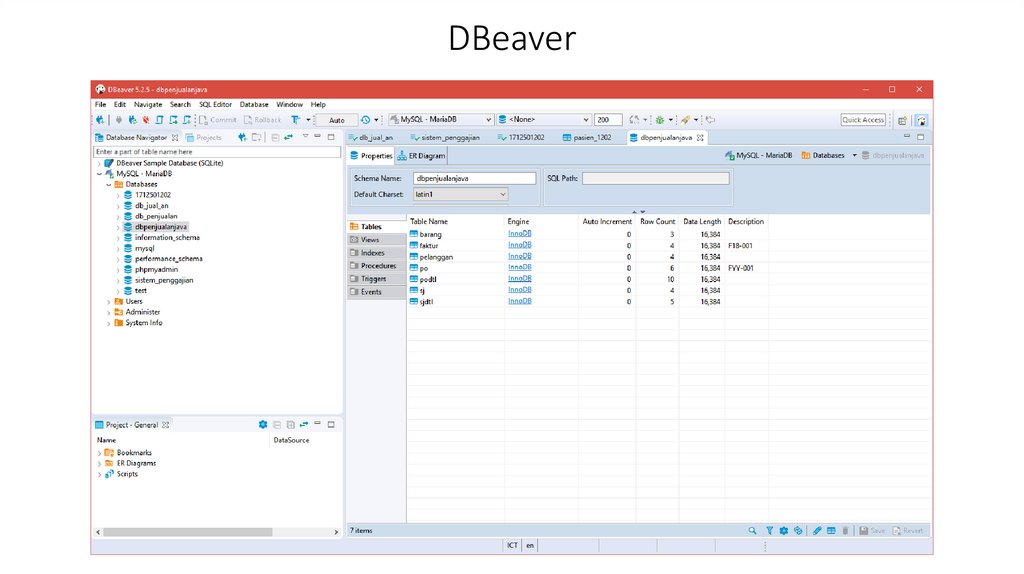This screenshot has height=574, width=1024.
Task: Open the Navigate menu
Action: click(x=148, y=104)
